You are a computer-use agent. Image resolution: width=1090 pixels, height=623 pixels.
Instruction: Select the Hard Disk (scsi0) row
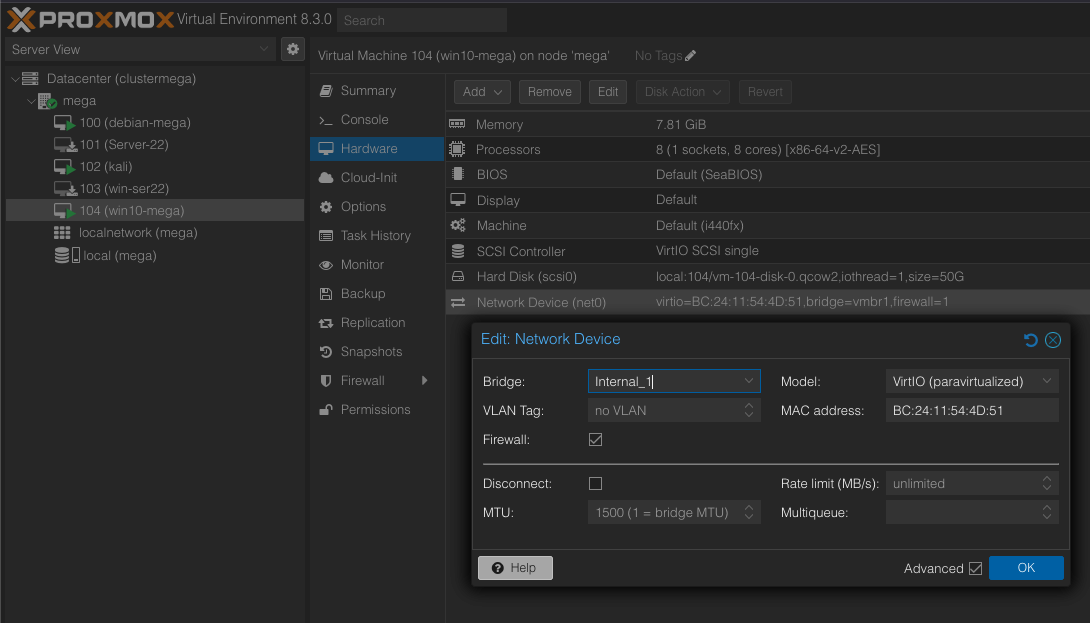(x=767, y=277)
